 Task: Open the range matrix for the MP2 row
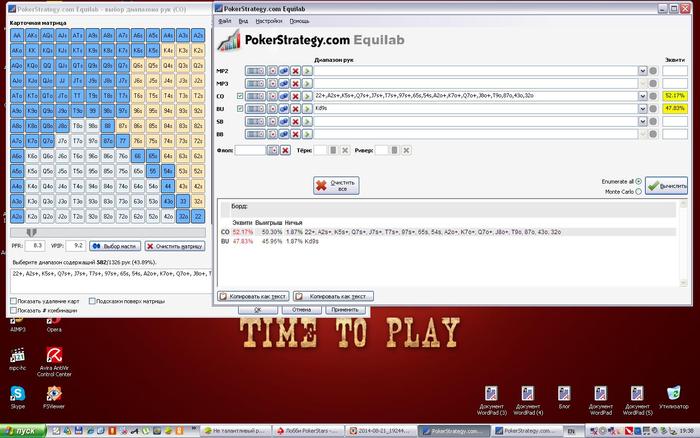click(x=255, y=71)
